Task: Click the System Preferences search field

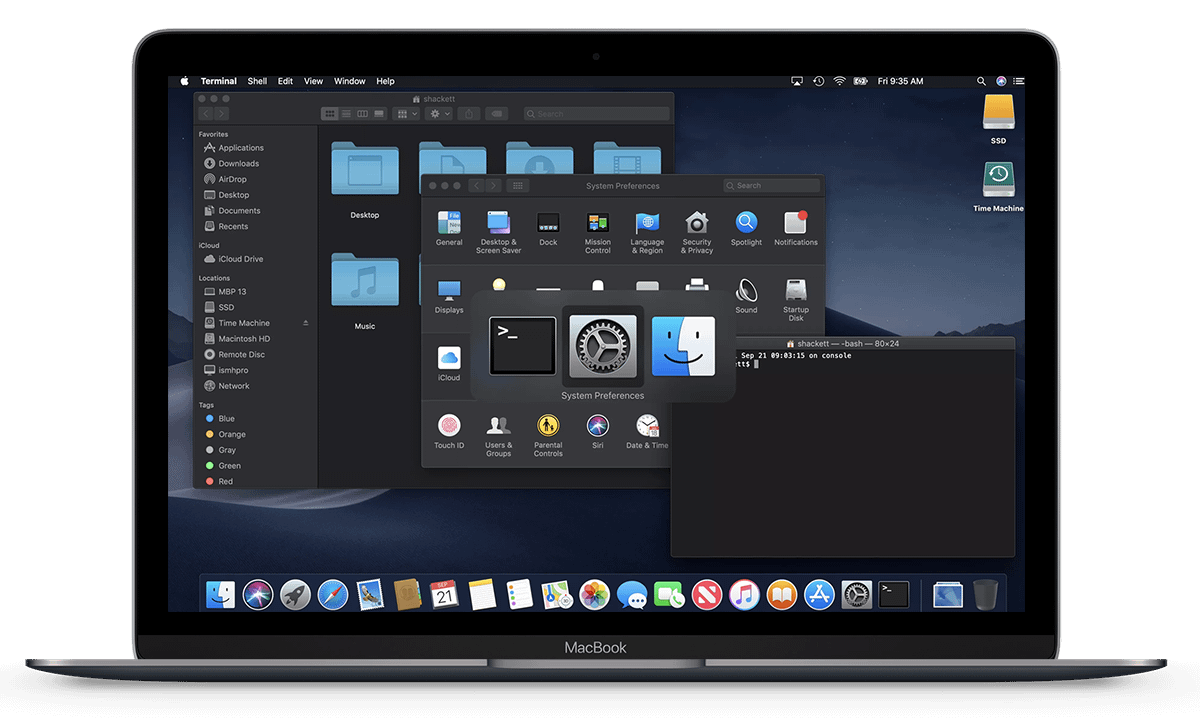Action: [771, 185]
